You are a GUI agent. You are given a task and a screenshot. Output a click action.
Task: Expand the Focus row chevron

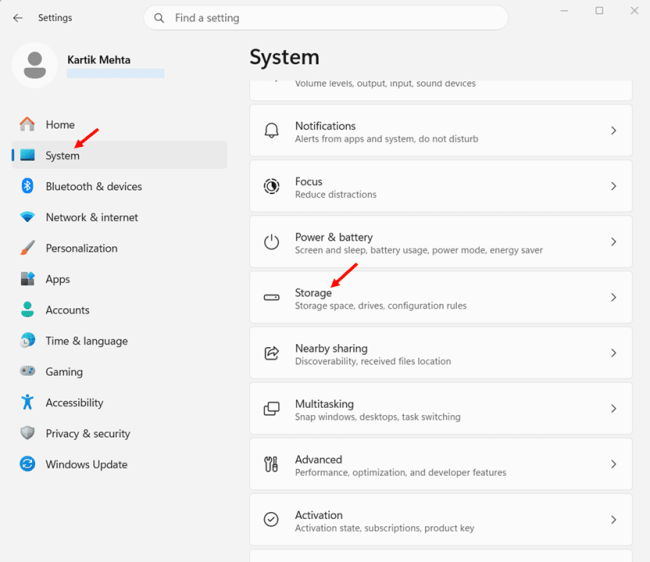click(614, 186)
